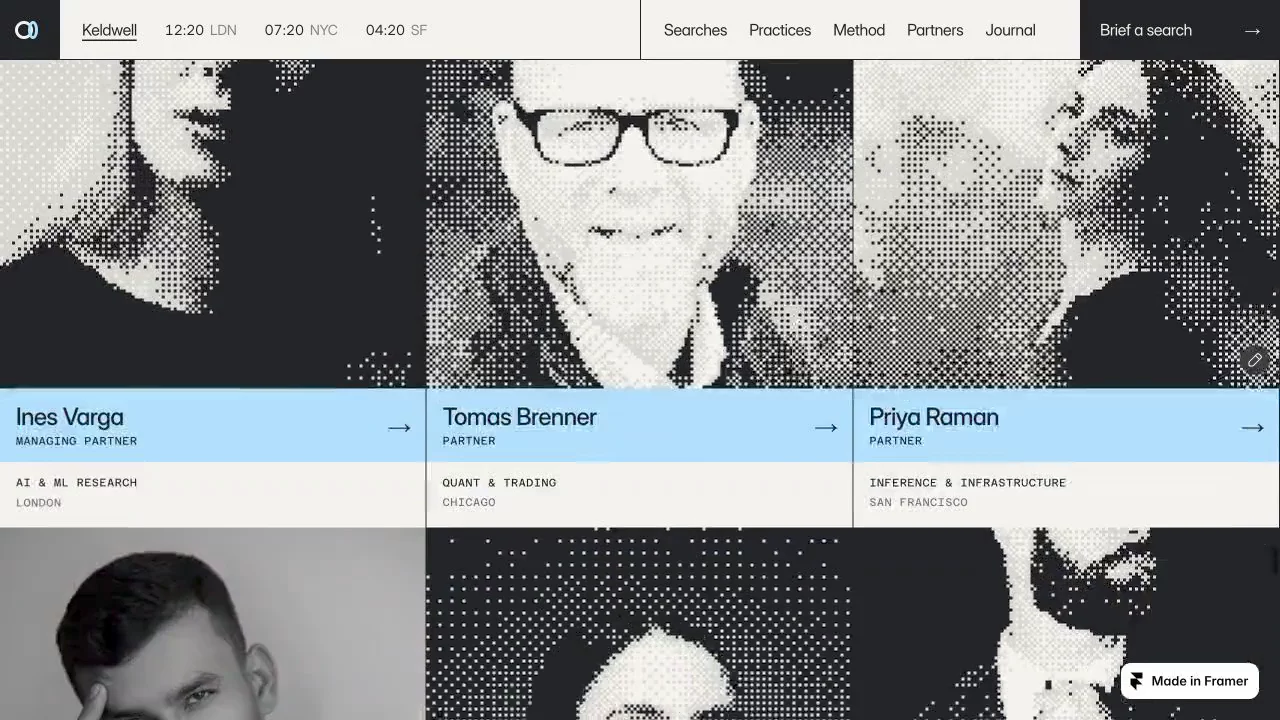Click the Framer logo in the badge
The width and height of the screenshot is (1280, 720).
1136,681
